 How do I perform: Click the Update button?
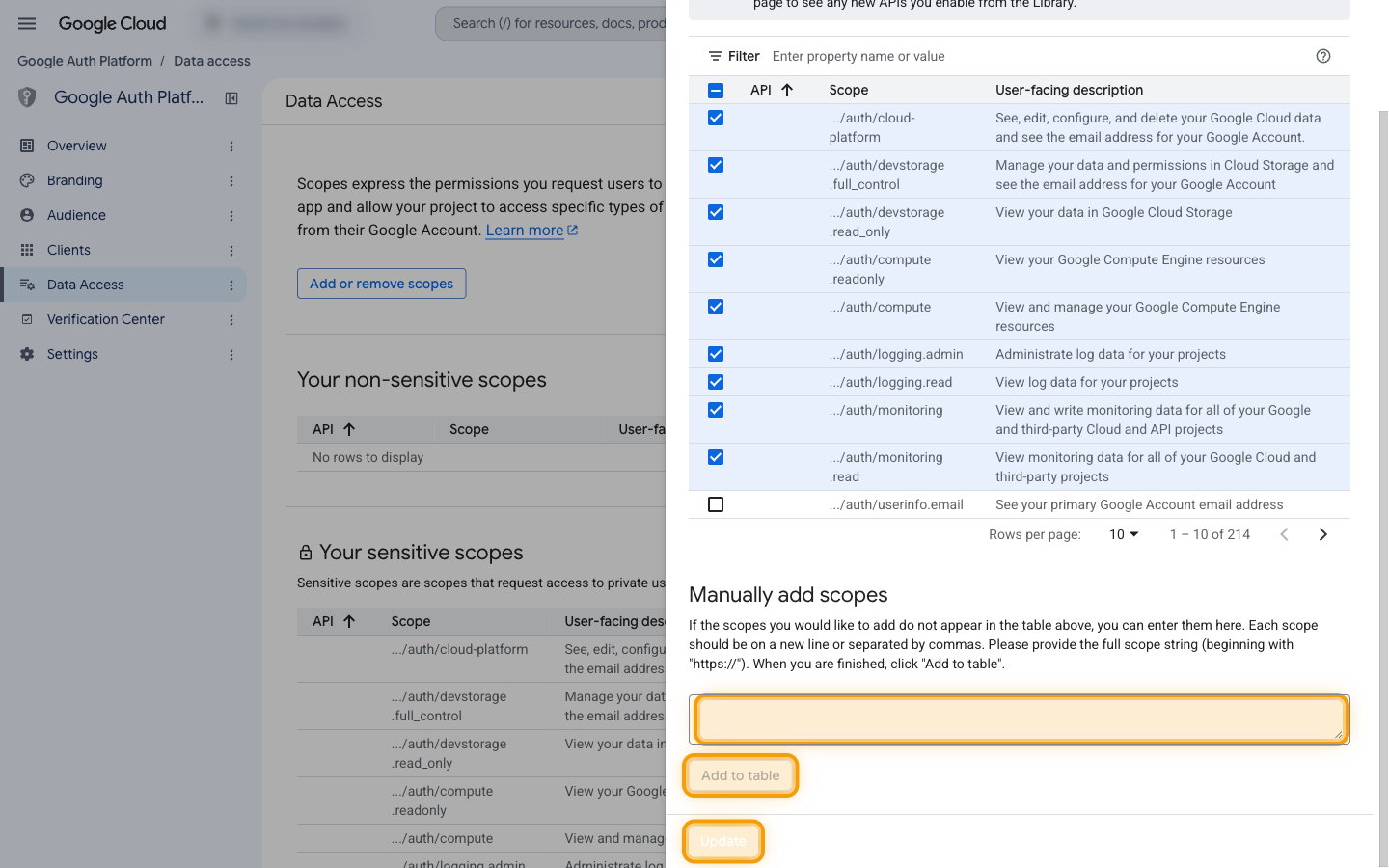pyautogui.click(x=723, y=841)
